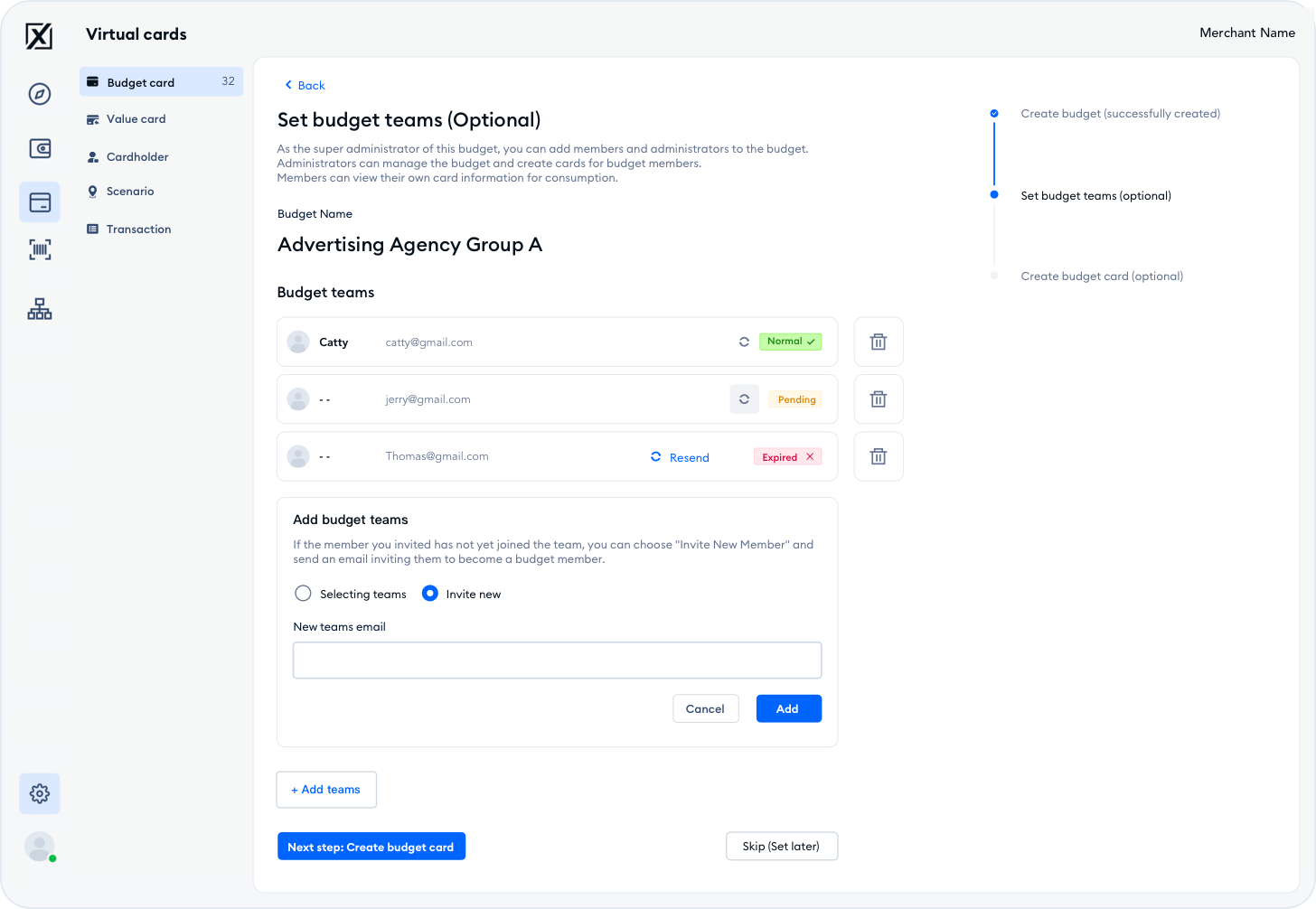Open the wallet icon in left rail

coord(40,148)
